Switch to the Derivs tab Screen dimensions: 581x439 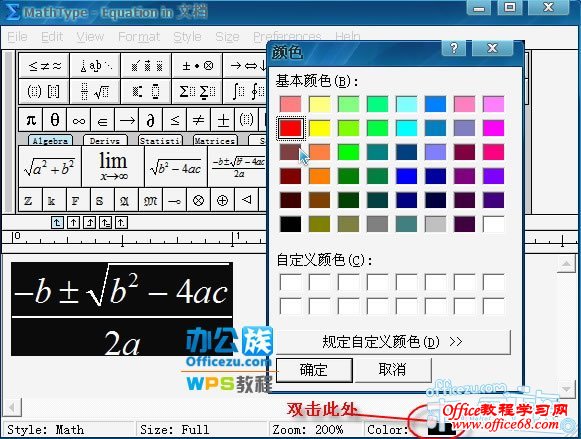point(105,140)
